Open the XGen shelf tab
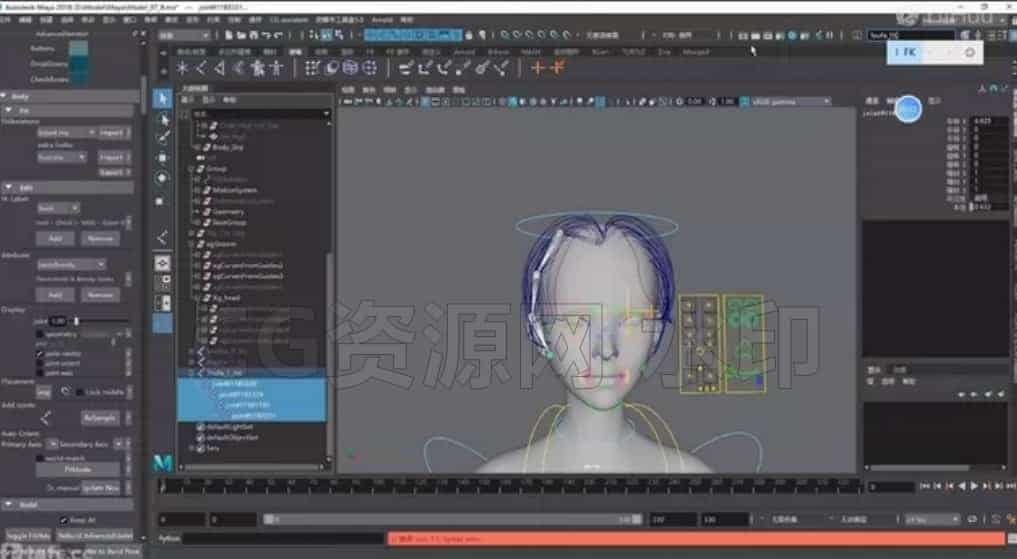 [x=599, y=52]
